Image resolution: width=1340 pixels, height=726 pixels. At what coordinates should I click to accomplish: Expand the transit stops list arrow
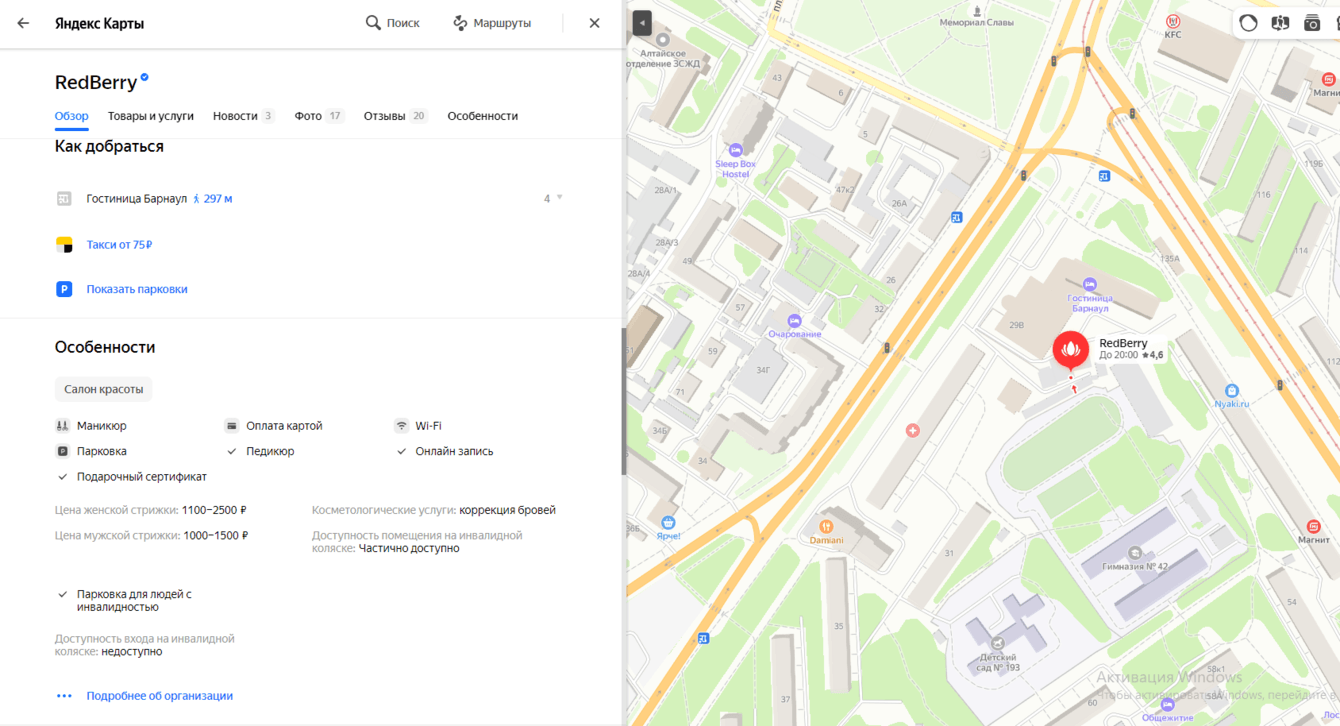[559, 198]
